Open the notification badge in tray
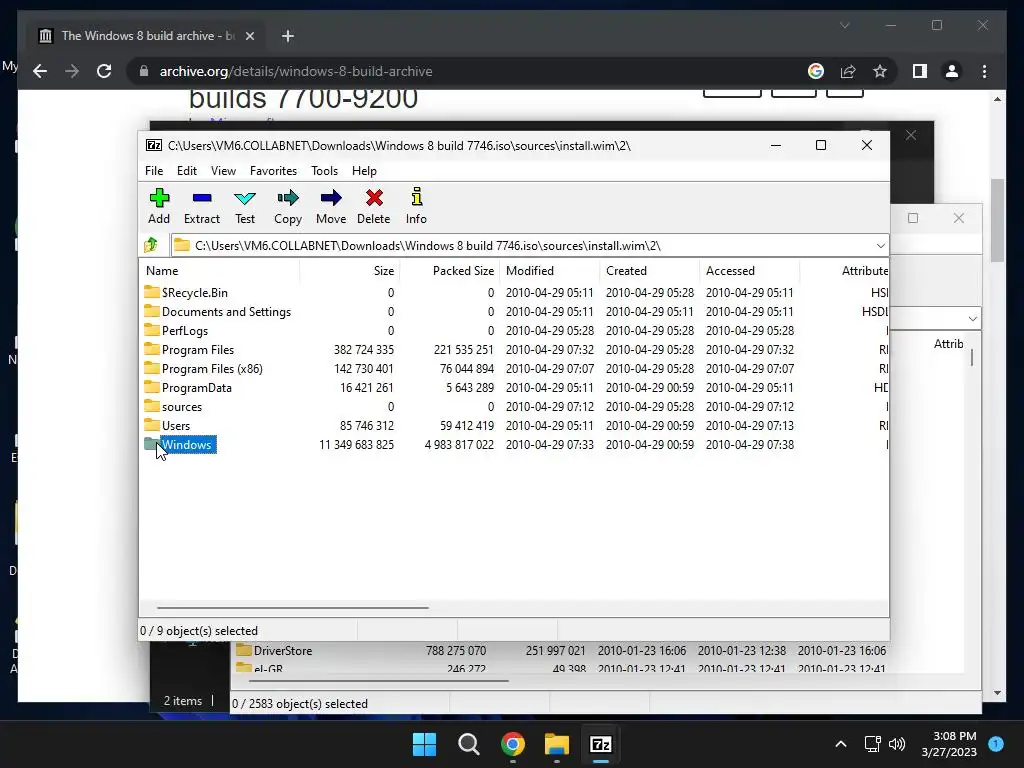 996,744
